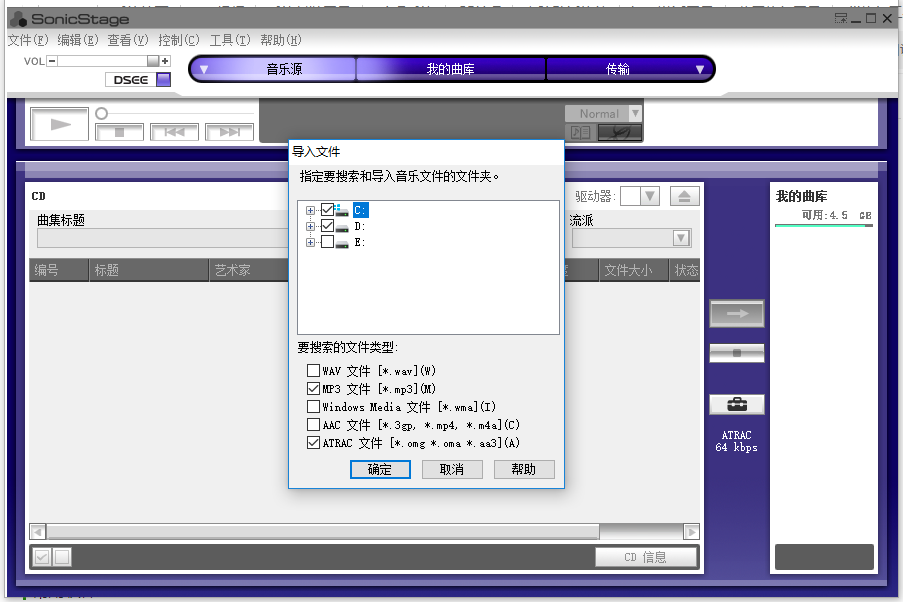The width and height of the screenshot is (903, 602).
Task: Click the CD 信息 button
Action: (x=646, y=557)
